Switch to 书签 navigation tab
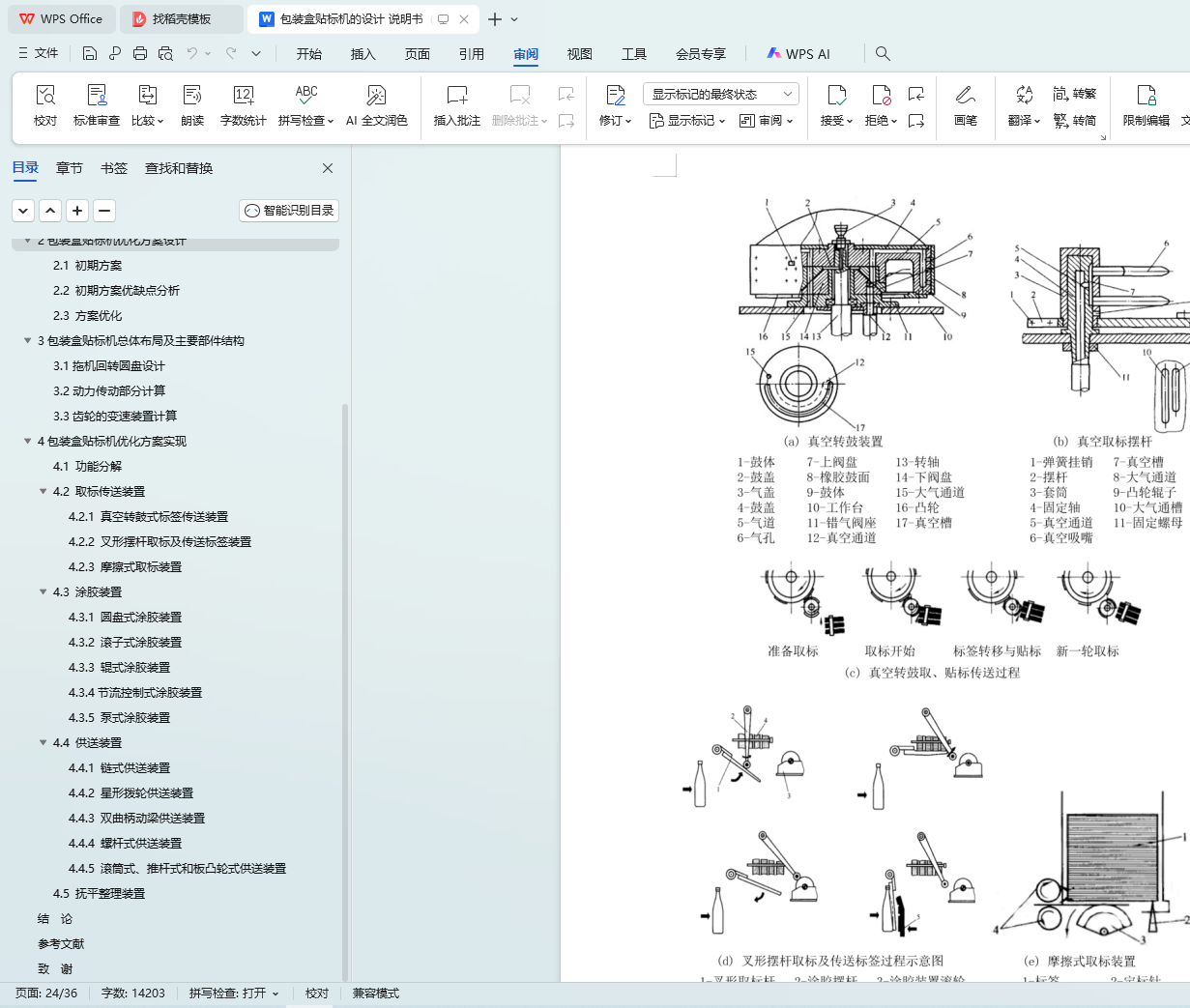The width and height of the screenshot is (1190, 1008). [114, 168]
